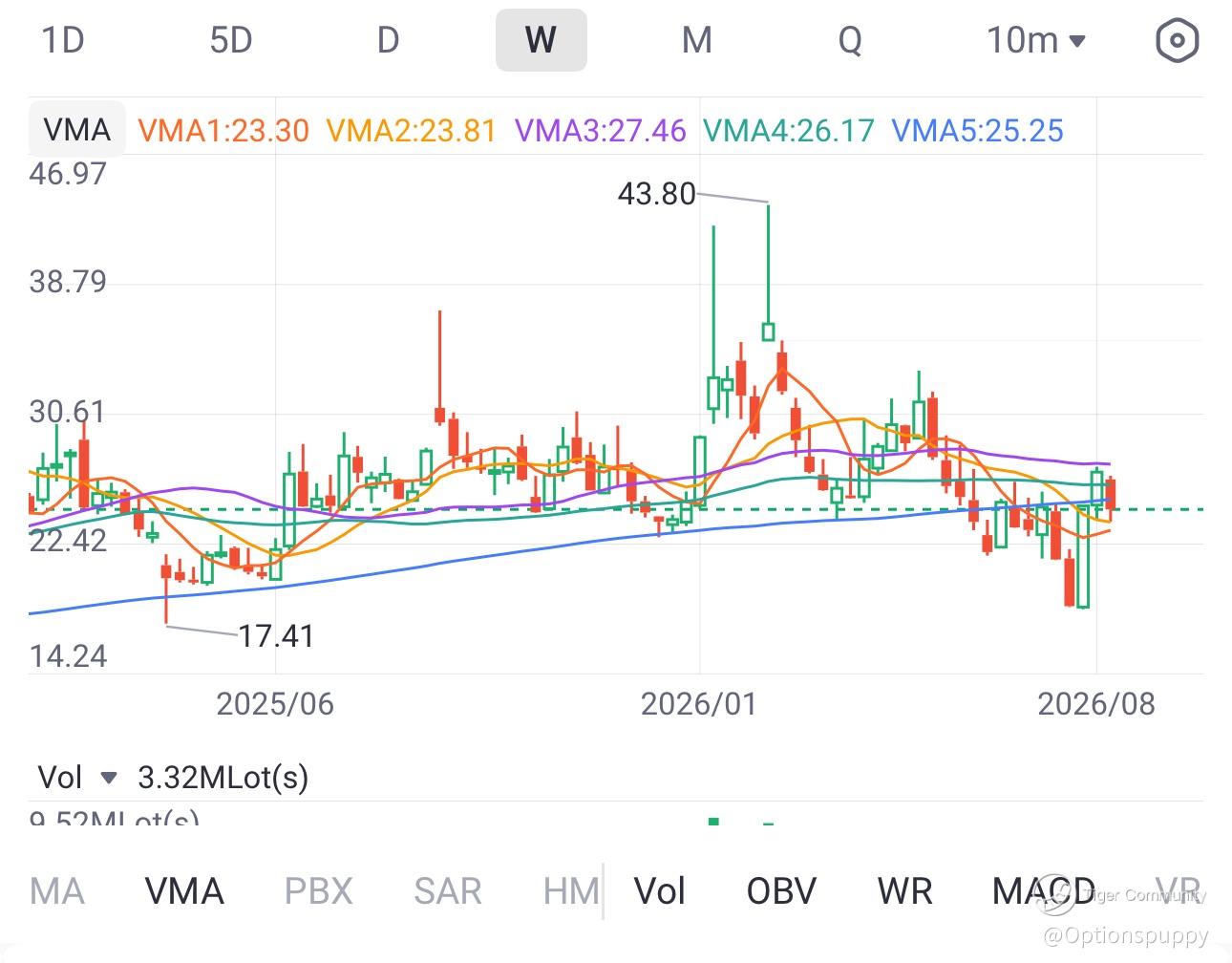Image resolution: width=1232 pixels, height=963 pixels.
Task: Select the 5D timeframe tab
Action: tap(230, 41)
